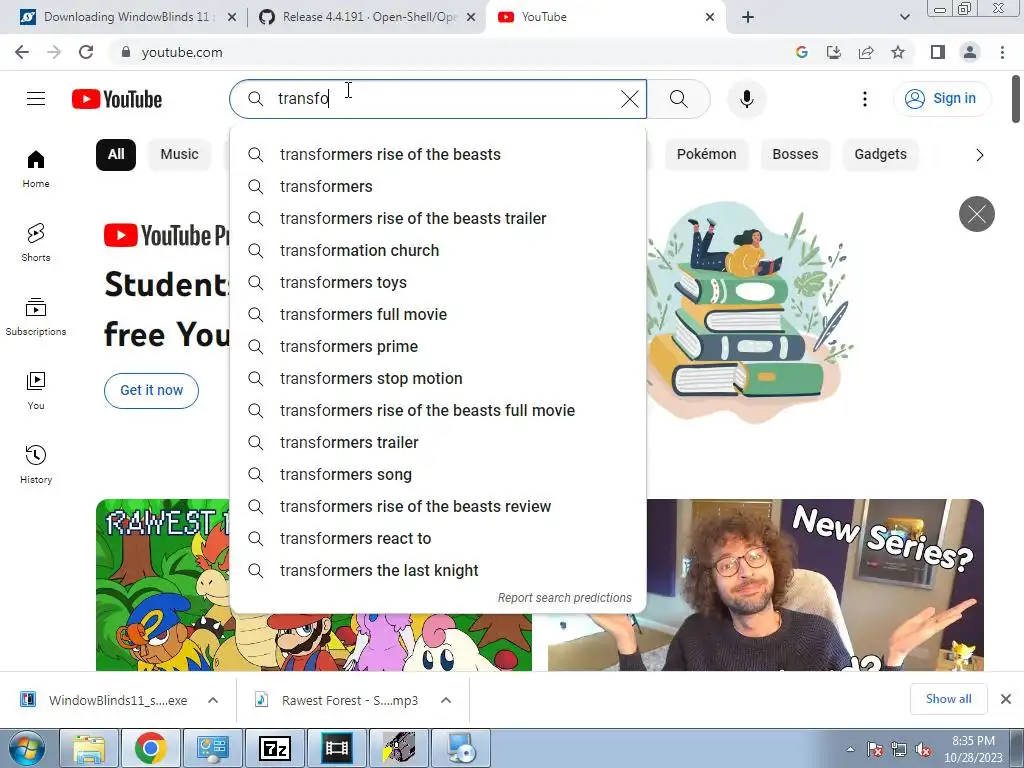The width and height of the screenshot is (1024, 768).
Task: Go to Home in sidebar
Action: [x=36, y=169]
